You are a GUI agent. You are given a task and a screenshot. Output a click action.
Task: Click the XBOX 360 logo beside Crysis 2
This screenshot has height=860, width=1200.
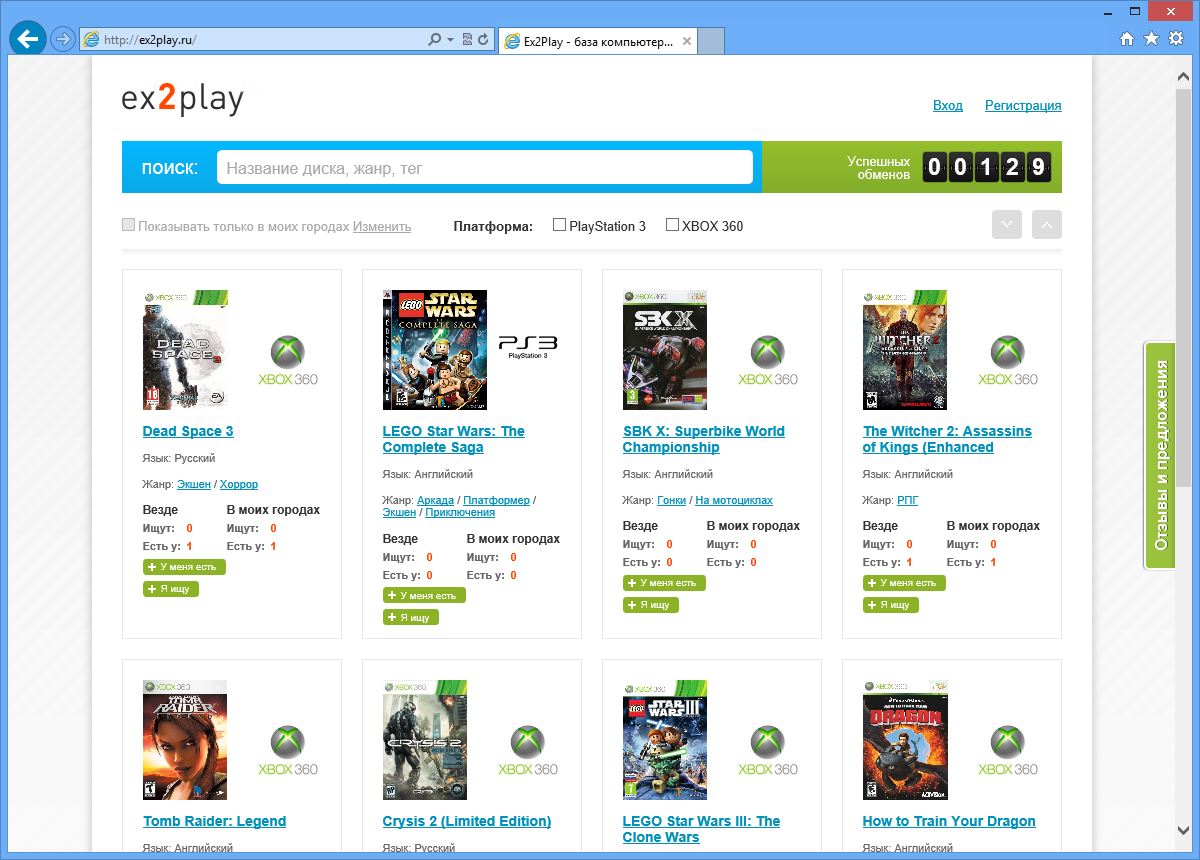tap(528, 751)
